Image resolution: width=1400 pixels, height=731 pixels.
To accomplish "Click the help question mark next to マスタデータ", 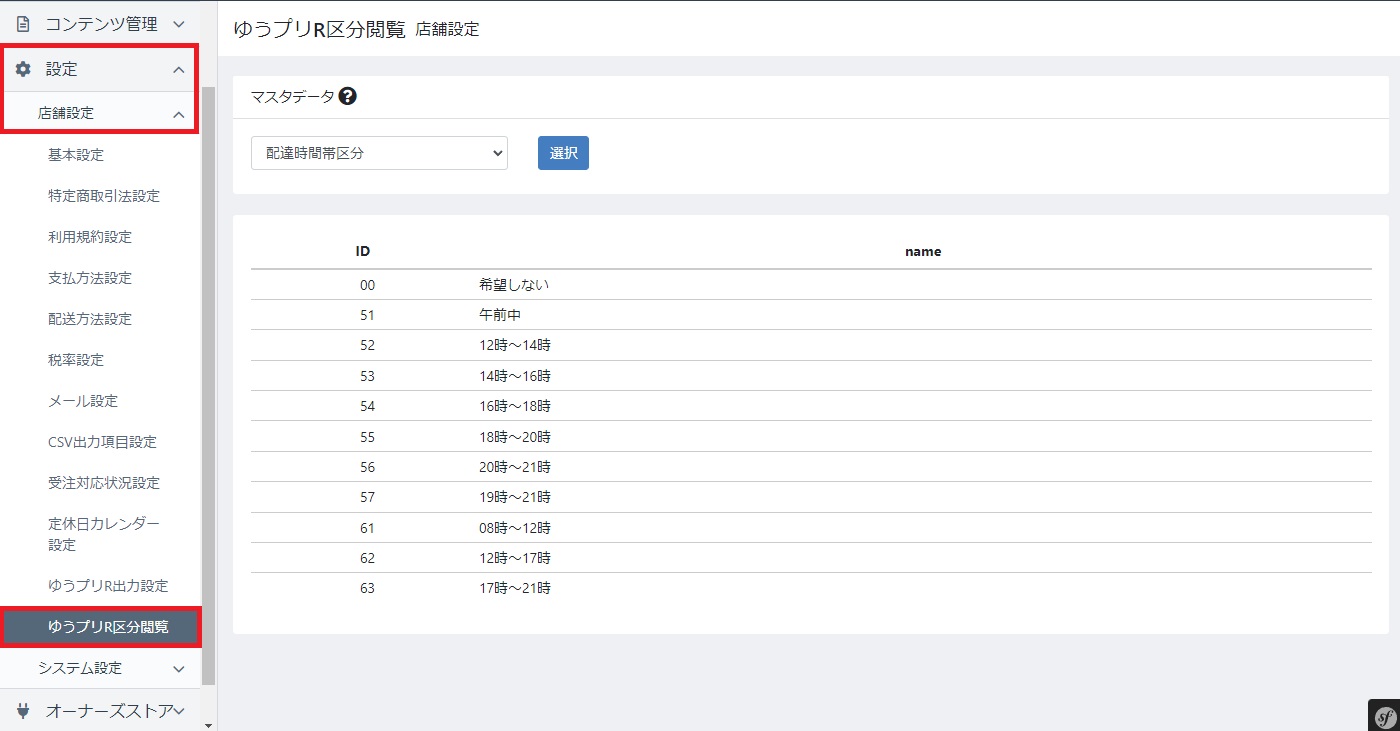I will (x=348, y=96).
